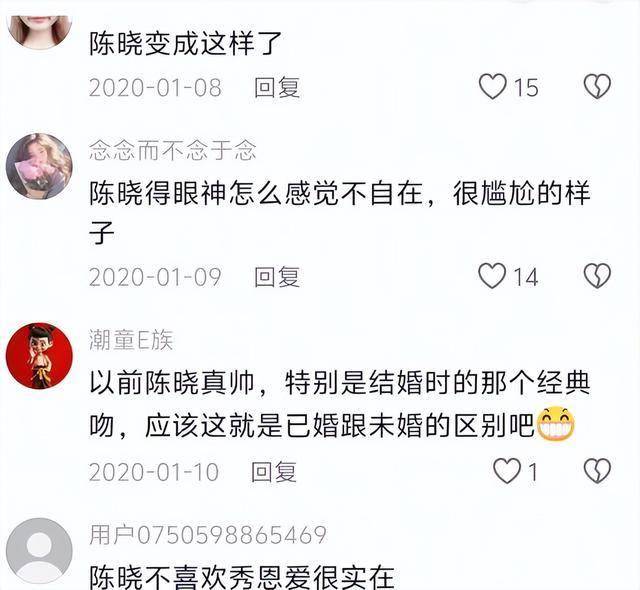Viewport: 640px width, 590px height.
Task: Reply to the 2020-01-09 comment
Action: coord(277,277)
